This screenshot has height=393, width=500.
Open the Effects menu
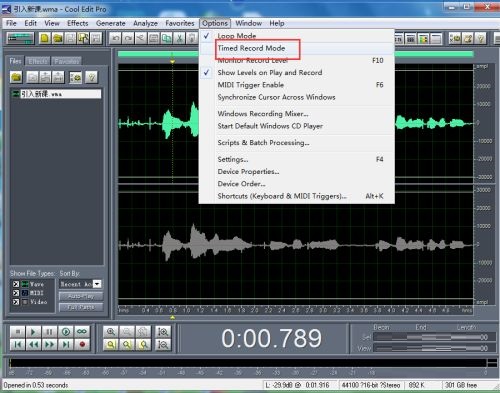[x=78, y=23]
